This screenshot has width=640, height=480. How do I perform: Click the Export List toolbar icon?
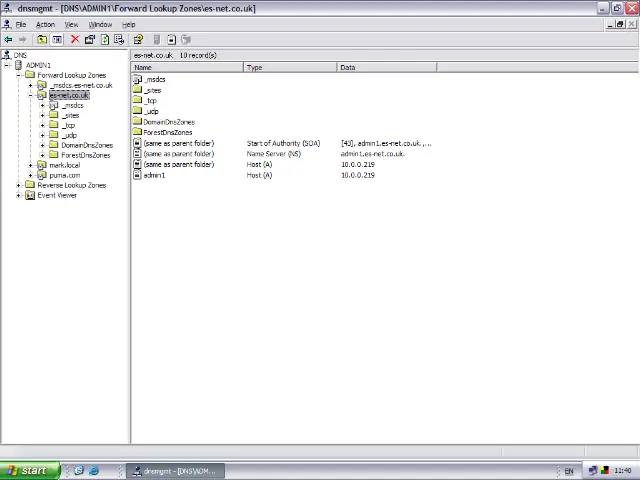pyautogui.click(x=119, y=40)
